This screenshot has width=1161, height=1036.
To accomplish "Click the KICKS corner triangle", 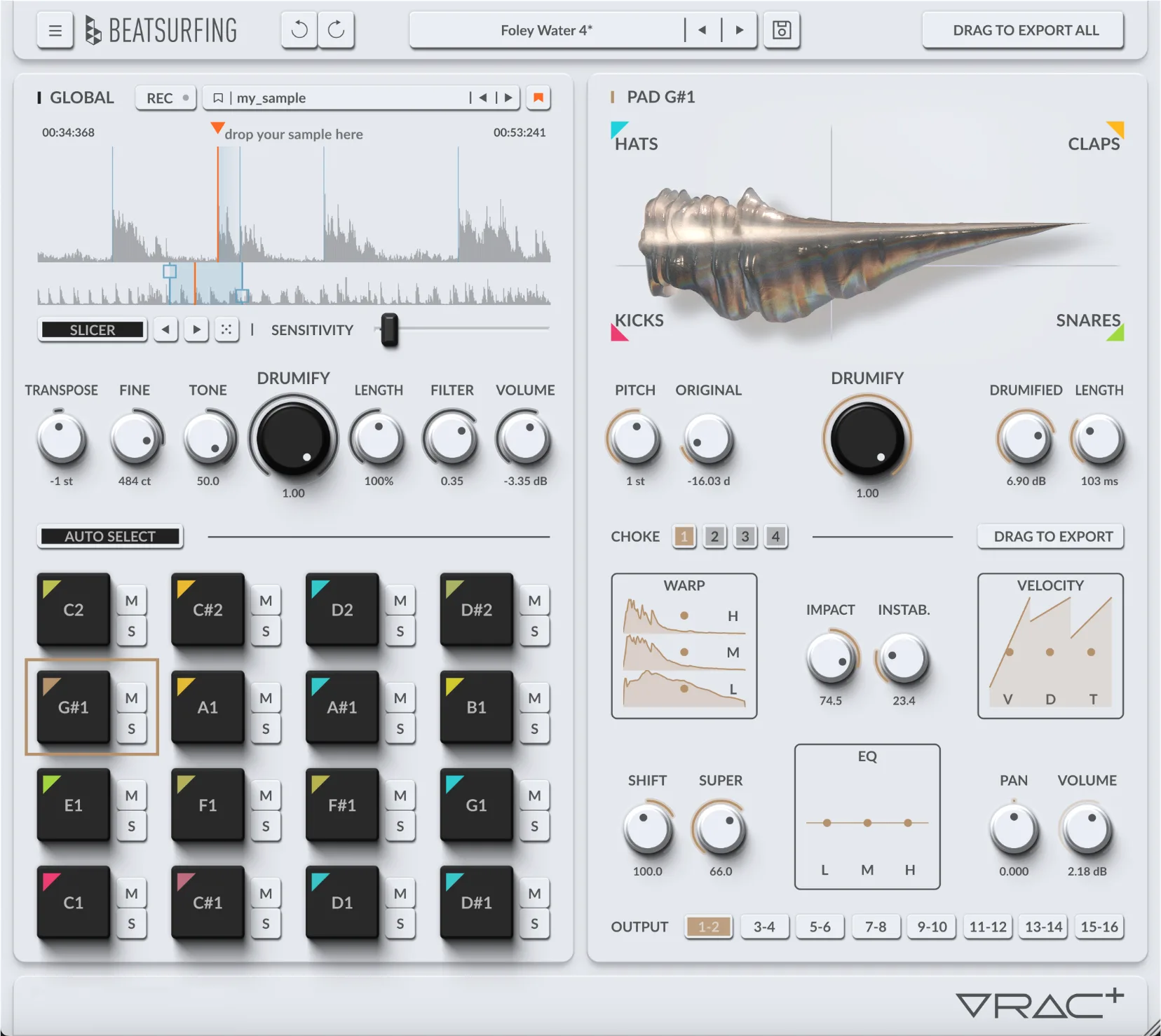I will click(x=618, y=334).
